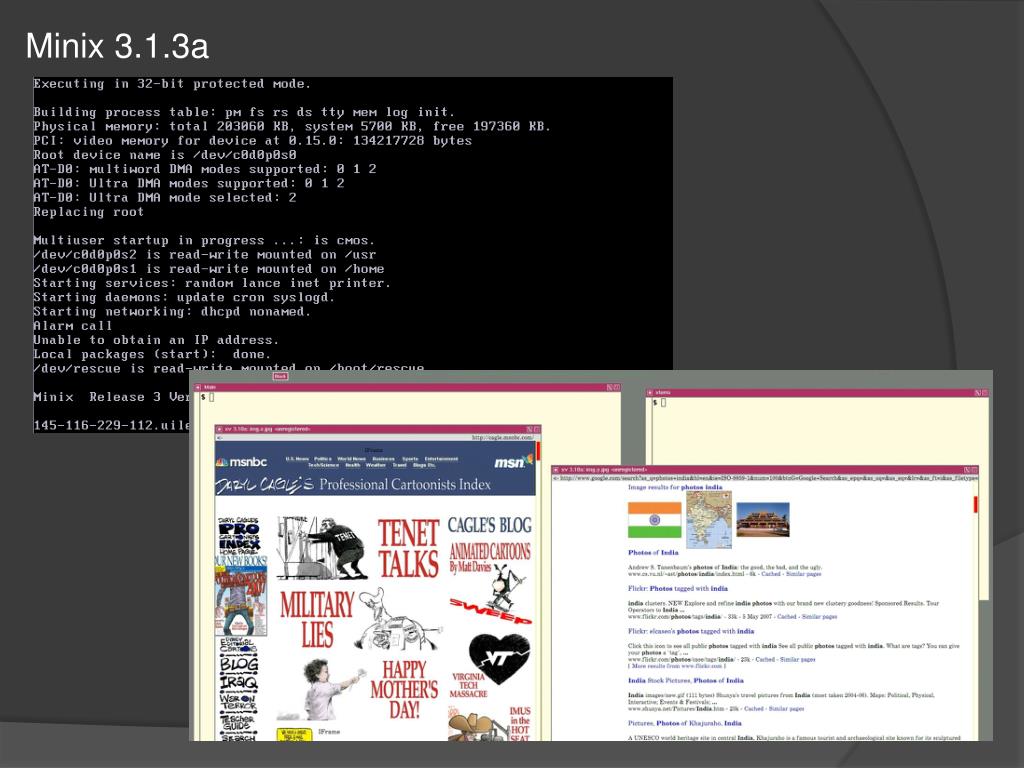The height and width of the screenshot is (768, 1024).
Task: Open the U.S. News section in msnbc navigation
Action: coord(297,459)
